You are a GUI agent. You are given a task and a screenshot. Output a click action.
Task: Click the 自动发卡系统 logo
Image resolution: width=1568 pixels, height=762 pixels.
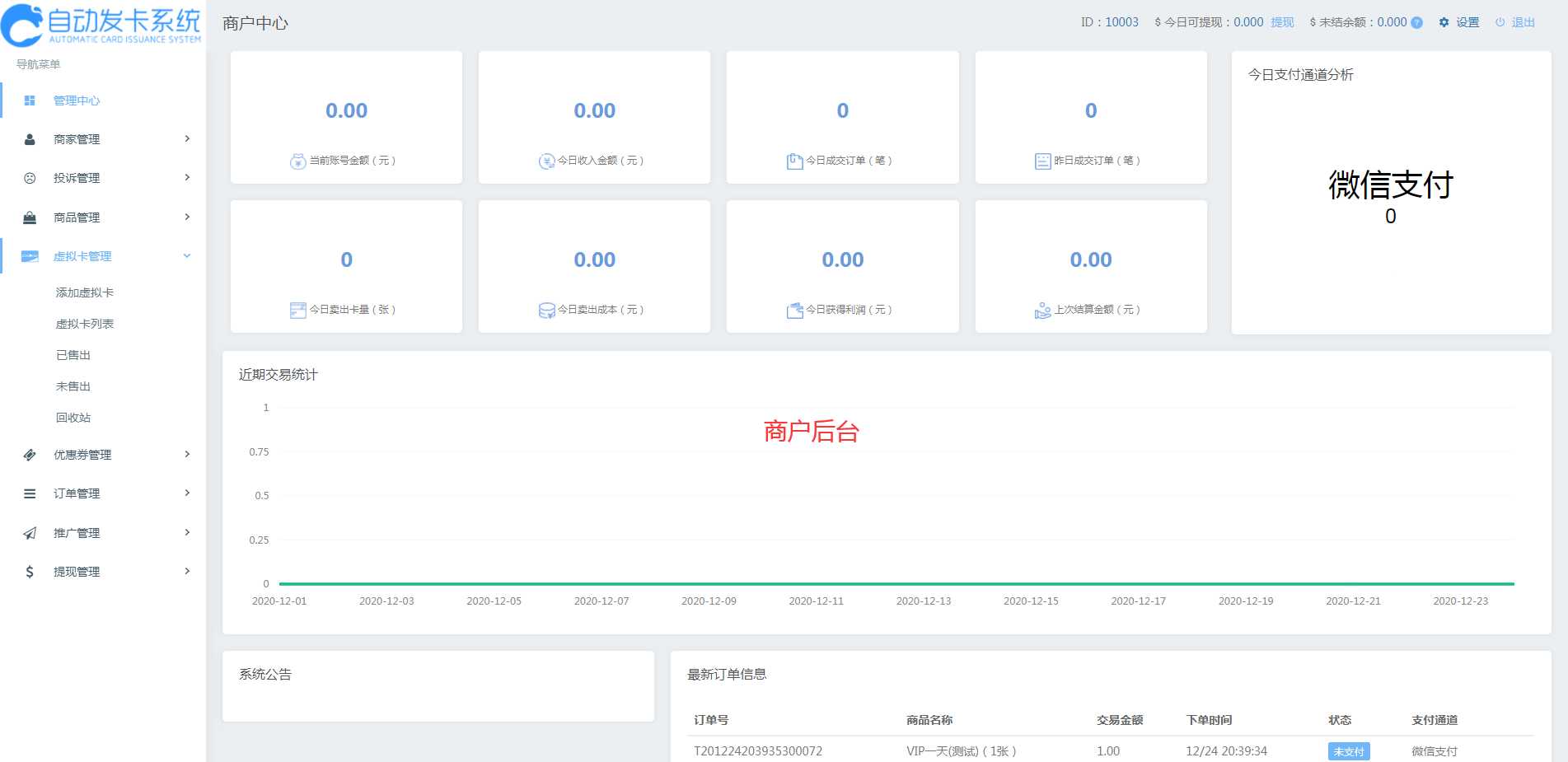coord(101,25)
